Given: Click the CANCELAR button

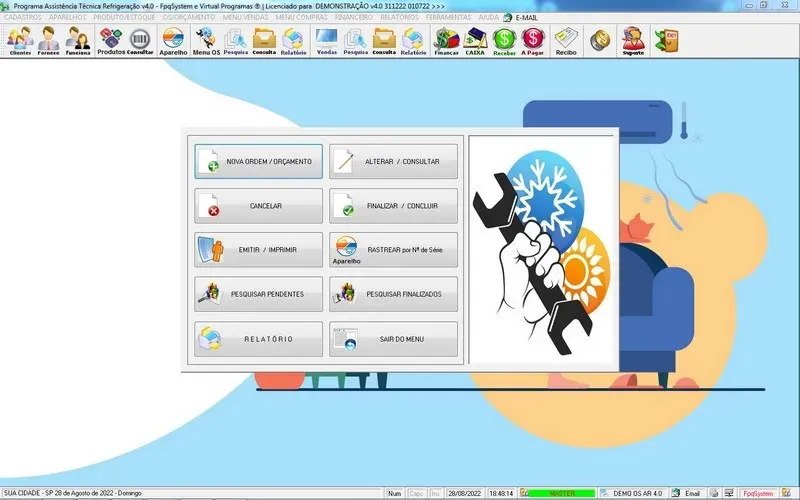Looking at the screenshot, I should tap(259, 206).
